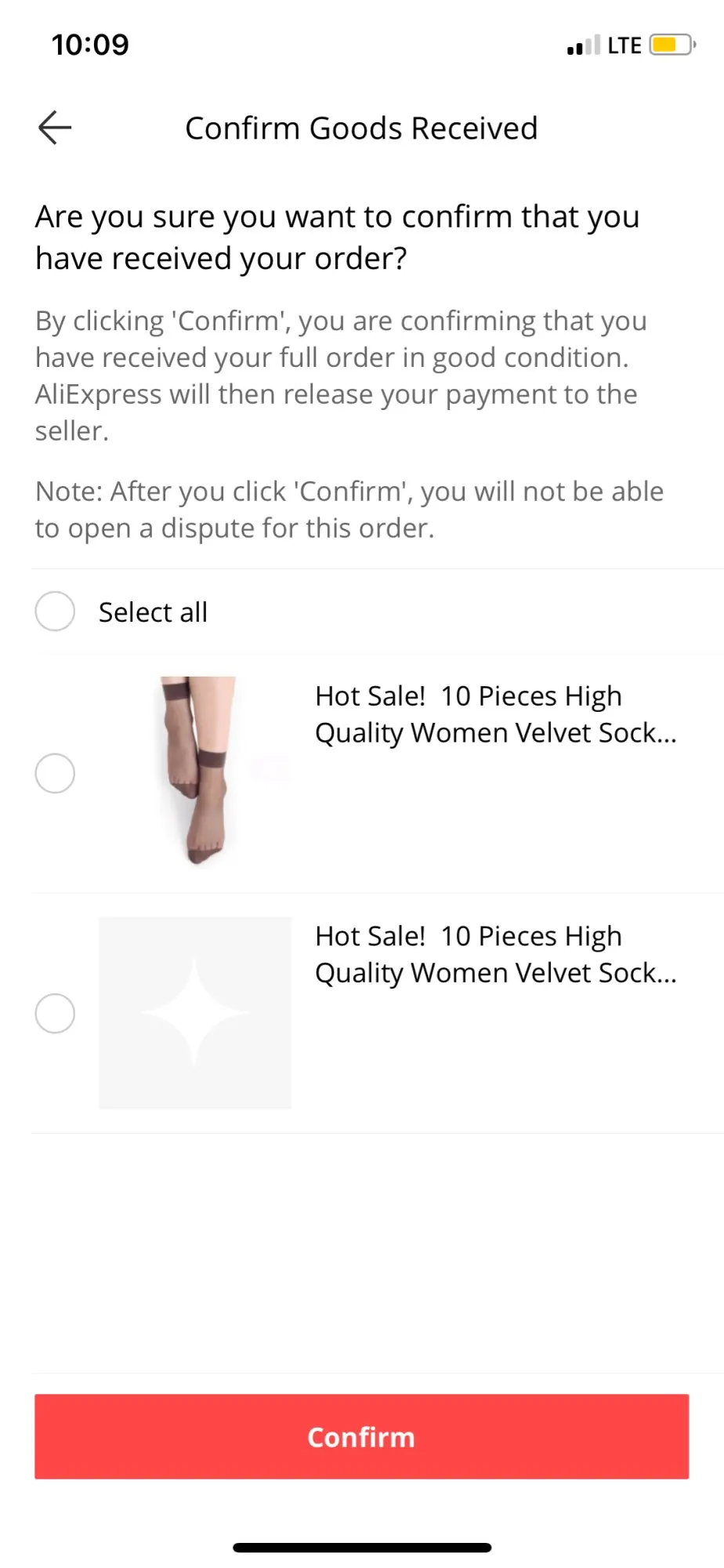724x1568 pixels.
Task: Tap the home indicator bar
Action: 361,1548
